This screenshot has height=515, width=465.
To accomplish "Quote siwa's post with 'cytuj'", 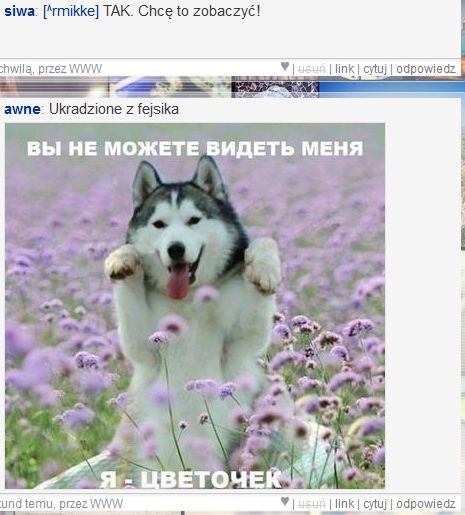I will (x=375, y=69).
